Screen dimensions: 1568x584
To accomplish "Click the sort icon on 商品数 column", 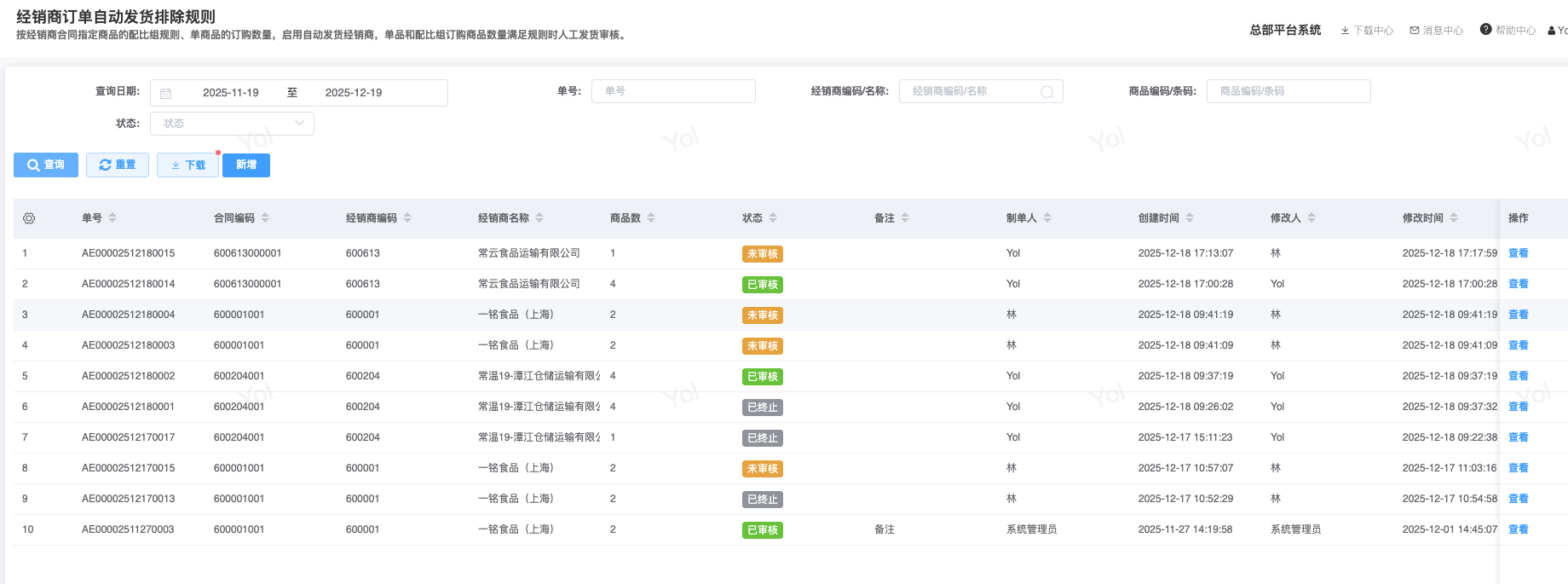I will 651,218.
